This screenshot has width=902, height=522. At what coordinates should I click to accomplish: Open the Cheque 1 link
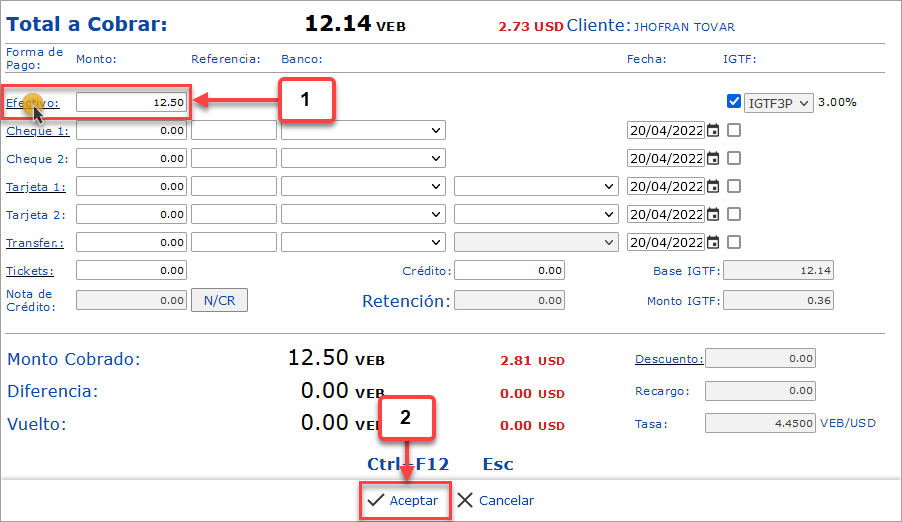click(37, 131)
